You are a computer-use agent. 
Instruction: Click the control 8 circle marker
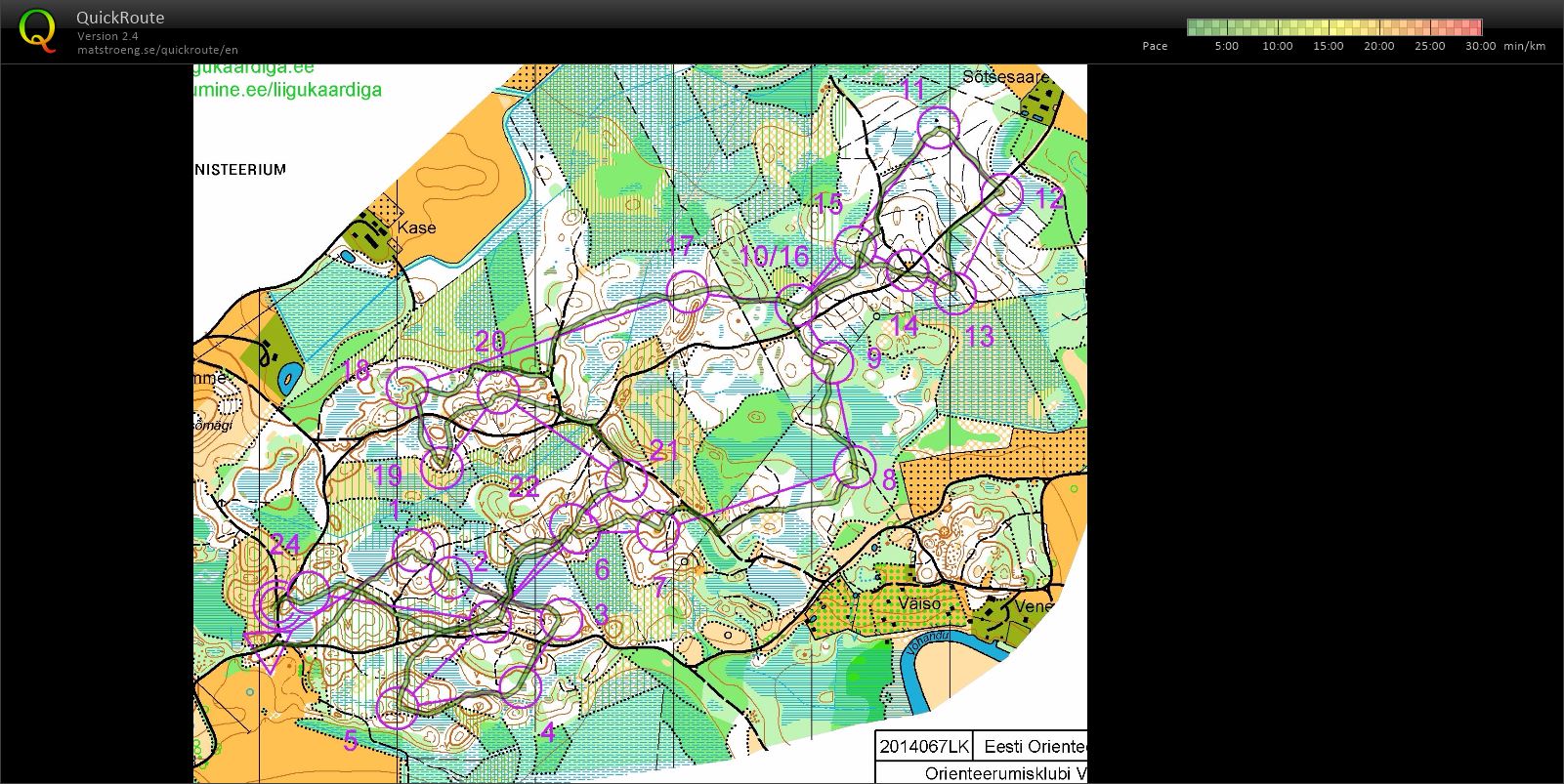(855, 466)
